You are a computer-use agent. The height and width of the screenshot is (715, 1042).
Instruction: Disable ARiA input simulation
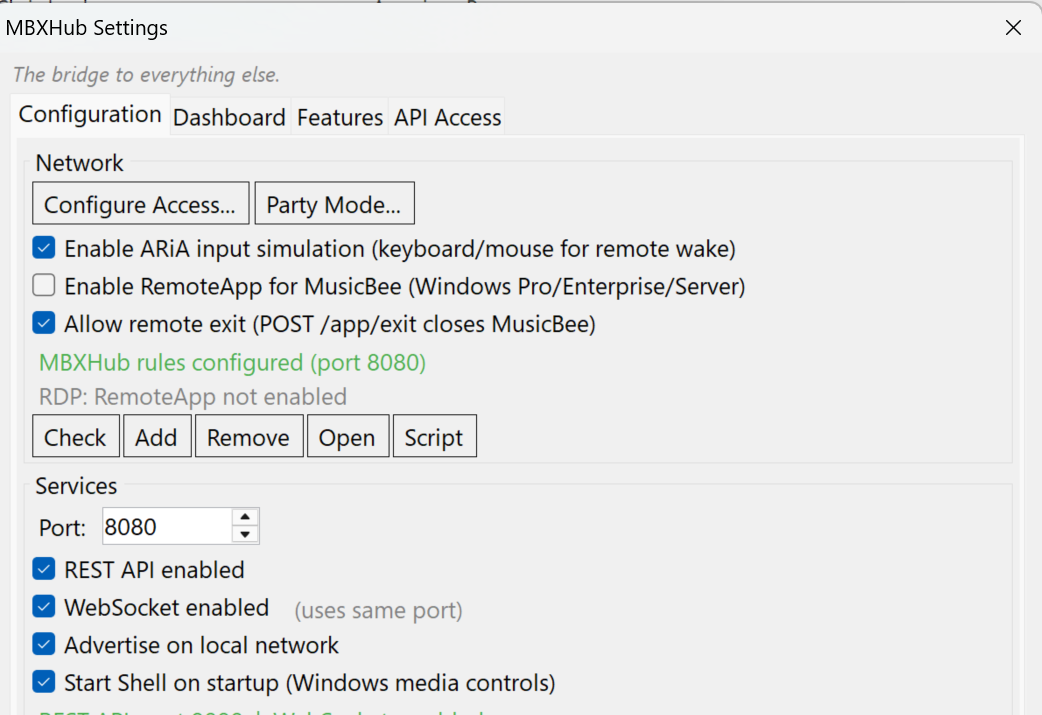(43, 248)
